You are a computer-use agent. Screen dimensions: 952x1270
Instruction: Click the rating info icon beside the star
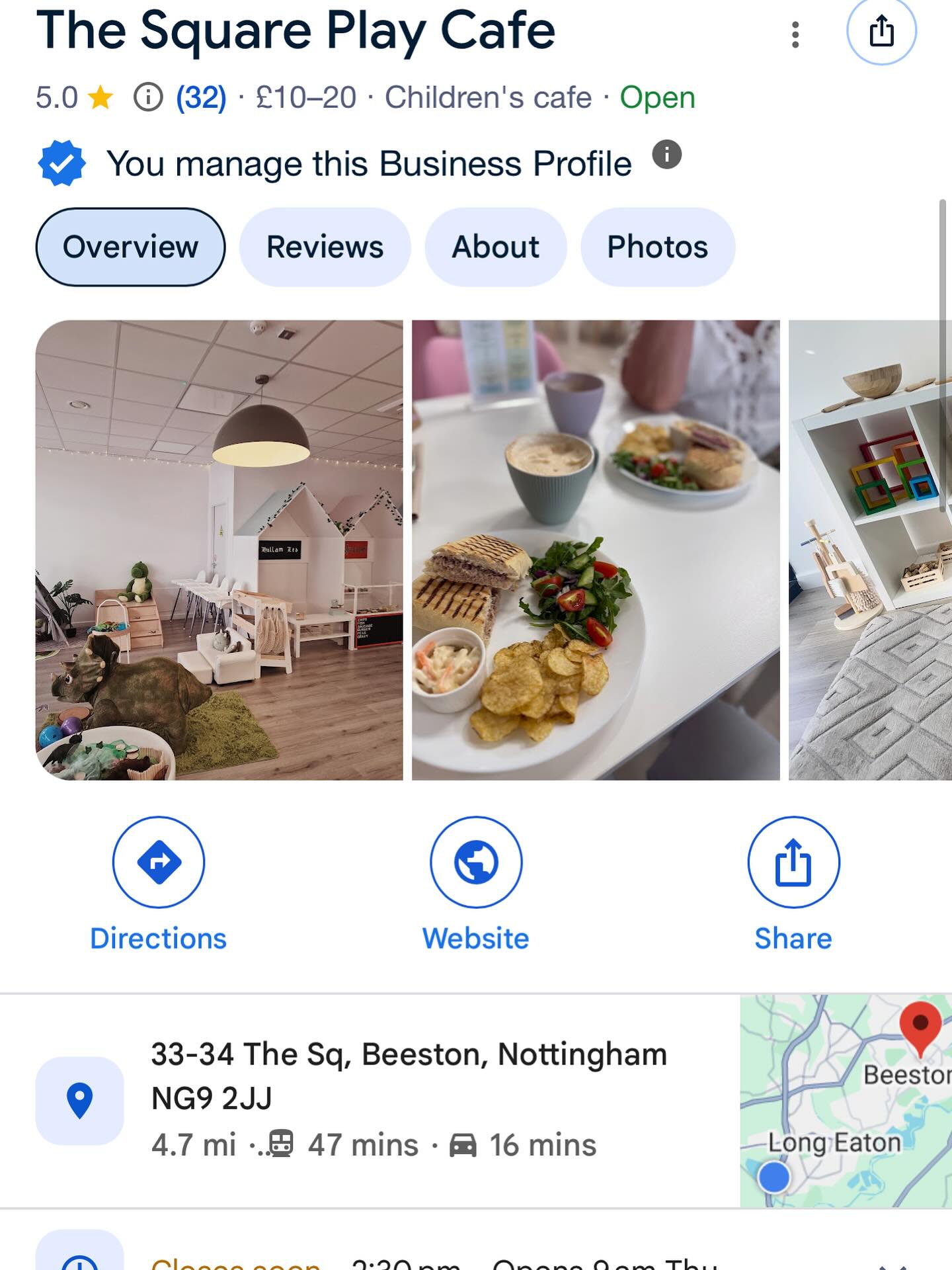pyautogui.click(x=148, y=98)
